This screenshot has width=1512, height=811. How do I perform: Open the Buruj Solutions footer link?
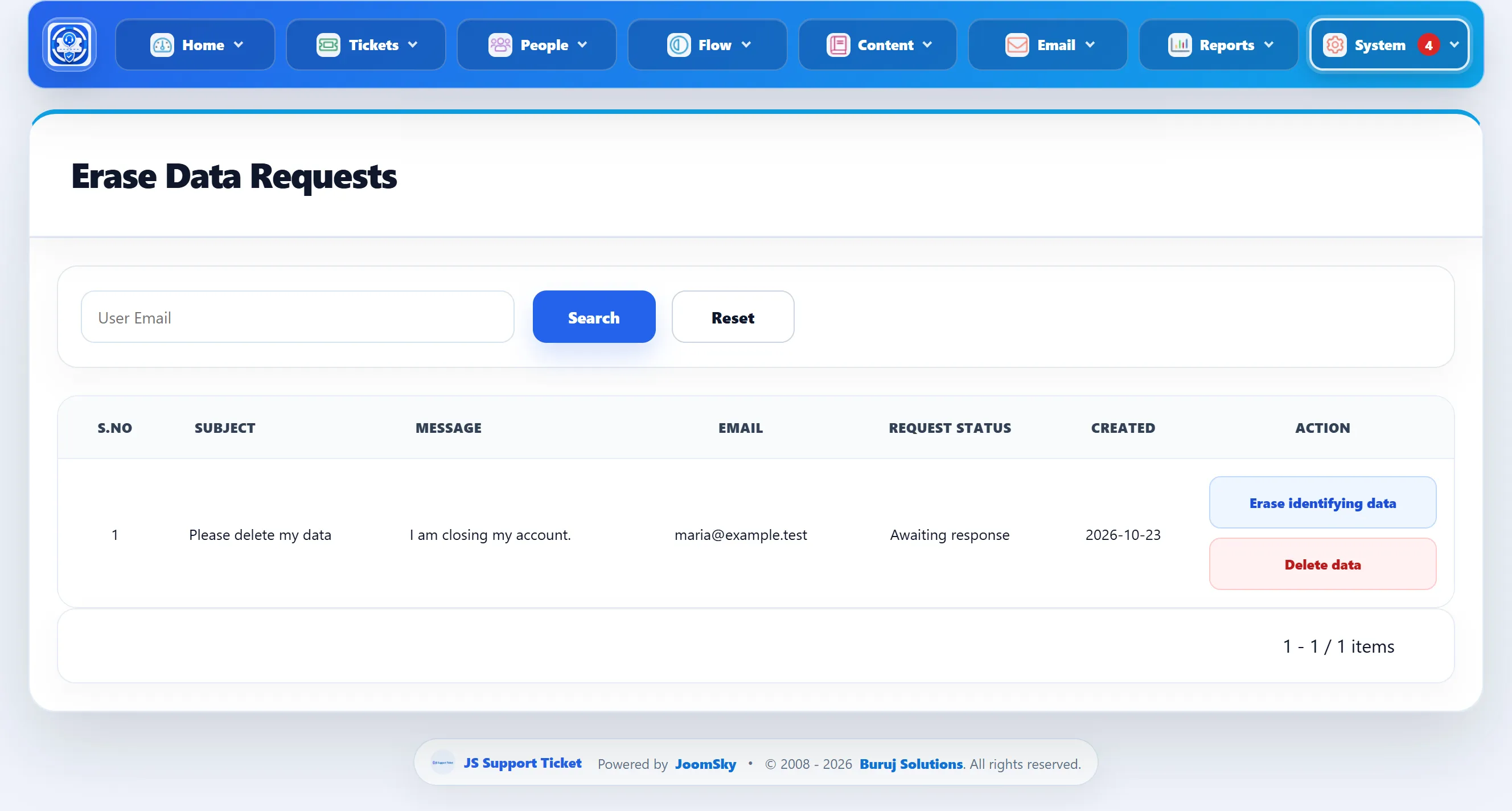coord(911,764)
